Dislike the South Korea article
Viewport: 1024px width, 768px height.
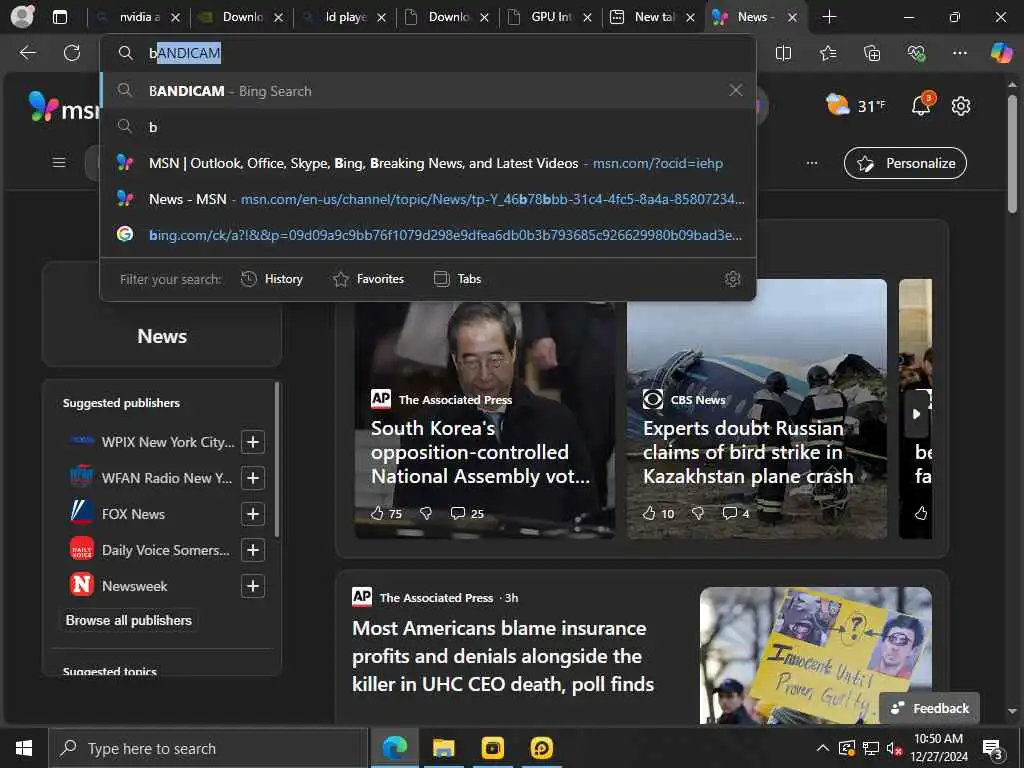pos(426,513)
